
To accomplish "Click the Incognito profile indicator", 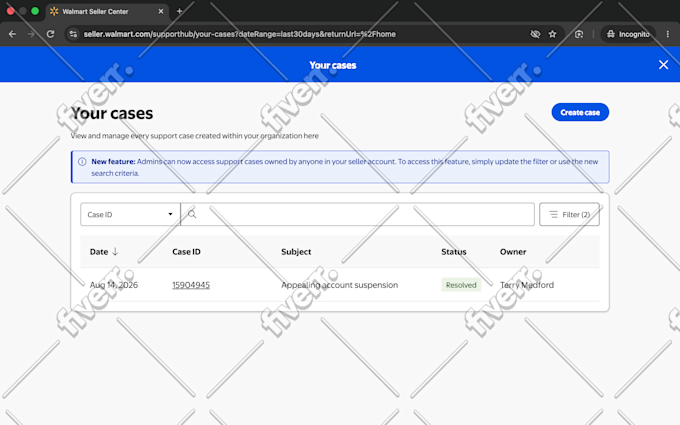I will pos(628,34).
